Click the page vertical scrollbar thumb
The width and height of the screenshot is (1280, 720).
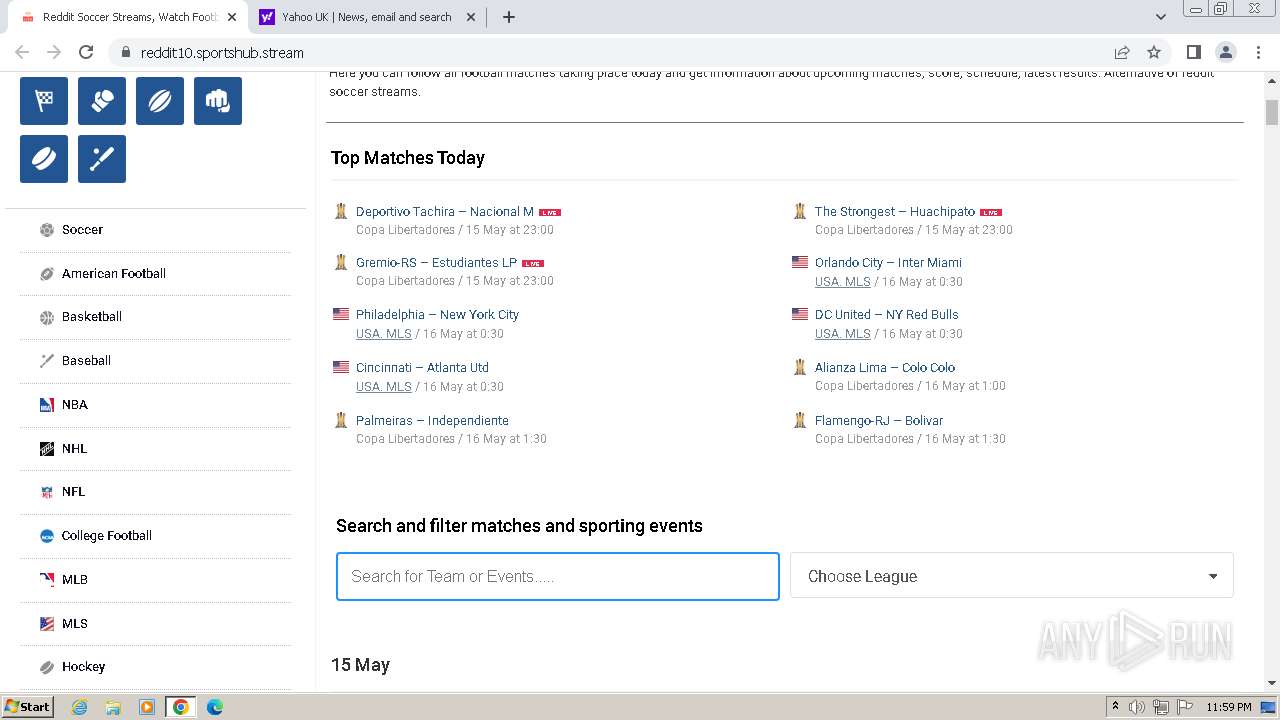1272,112
